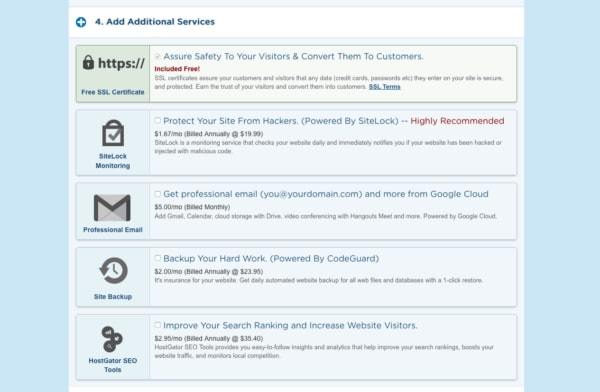The width and height of the screenshot is (600, 392).
Task: Click the HostGator SEO Tools label
Action: (113, 365)
